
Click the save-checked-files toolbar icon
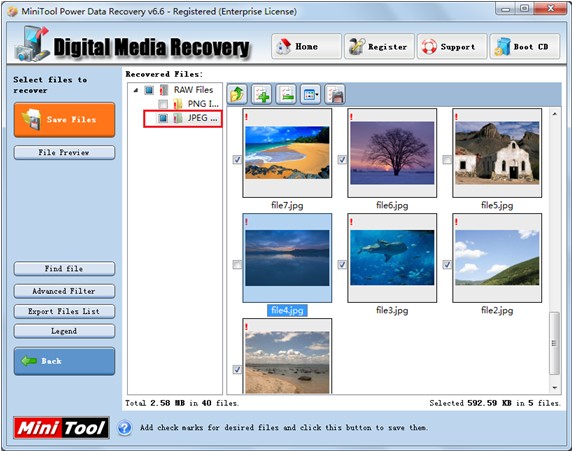(x=335, y=95)
